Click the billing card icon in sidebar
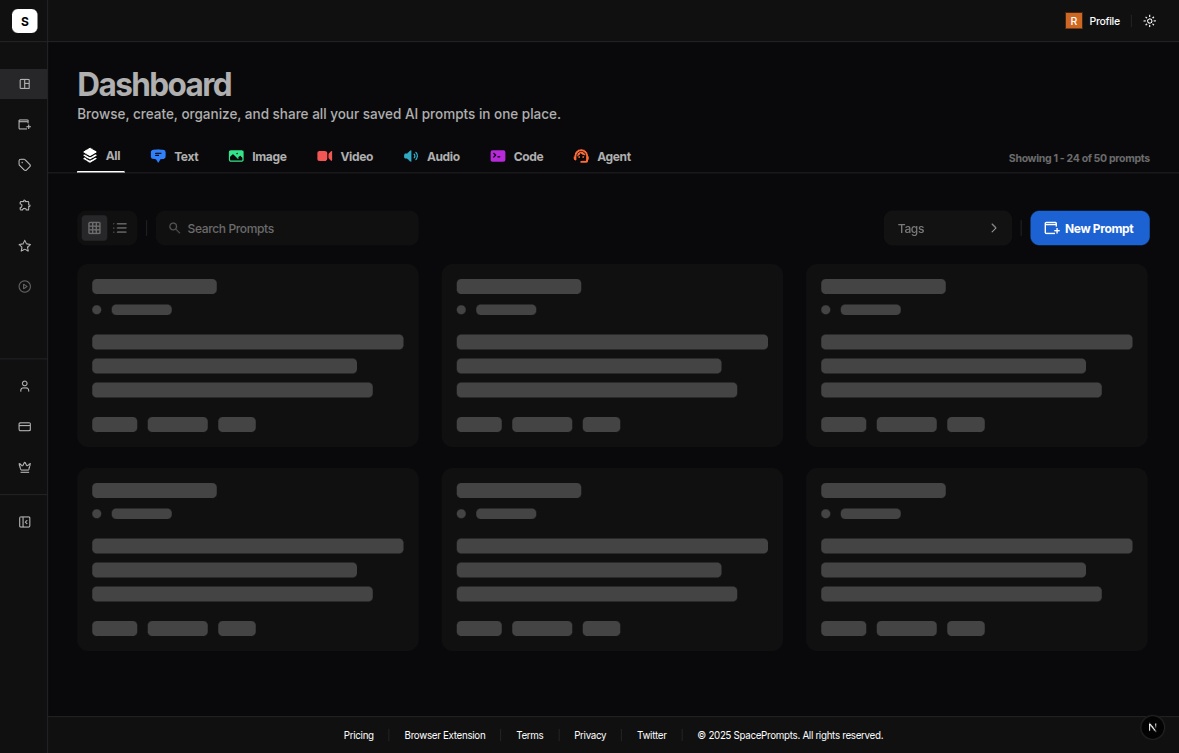The image size is (1179, 753). point(24,426)
